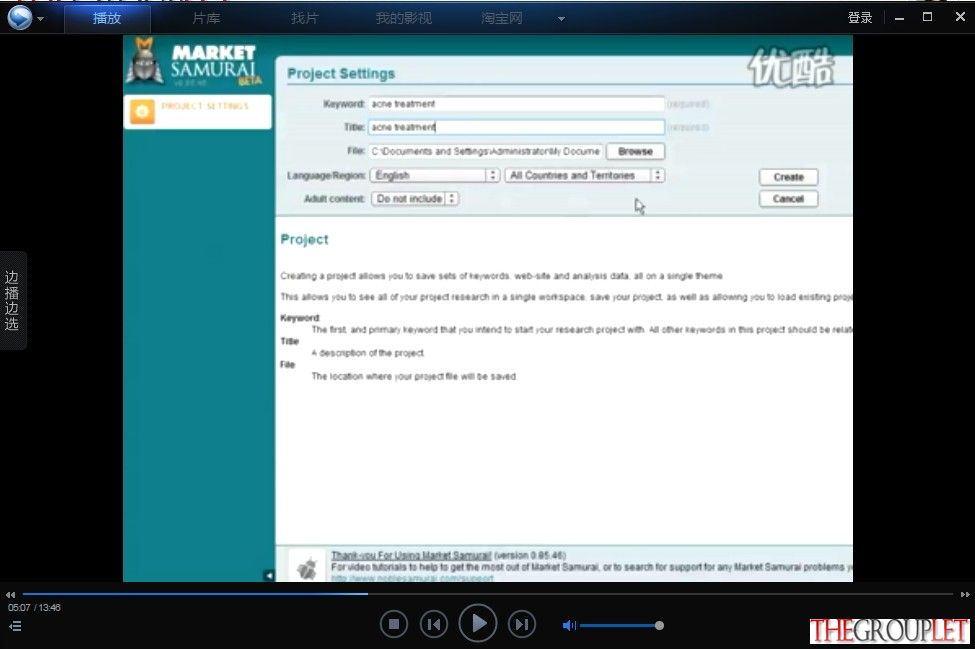Open the All Countries and Territories dropdown

point(585,175)
